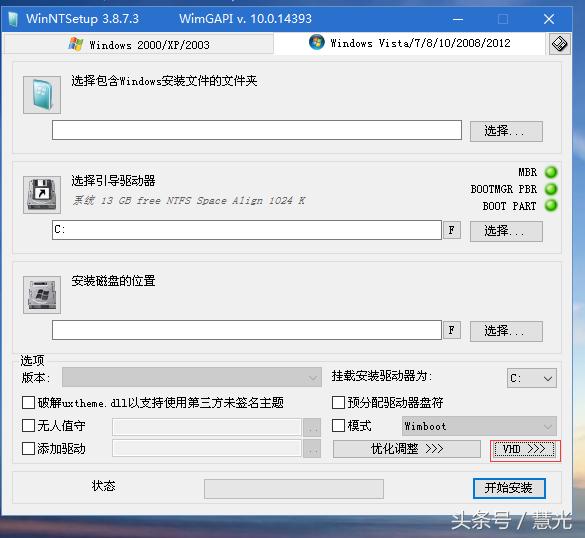Click the WinNTSetup title bar app icon

(13, 19)
